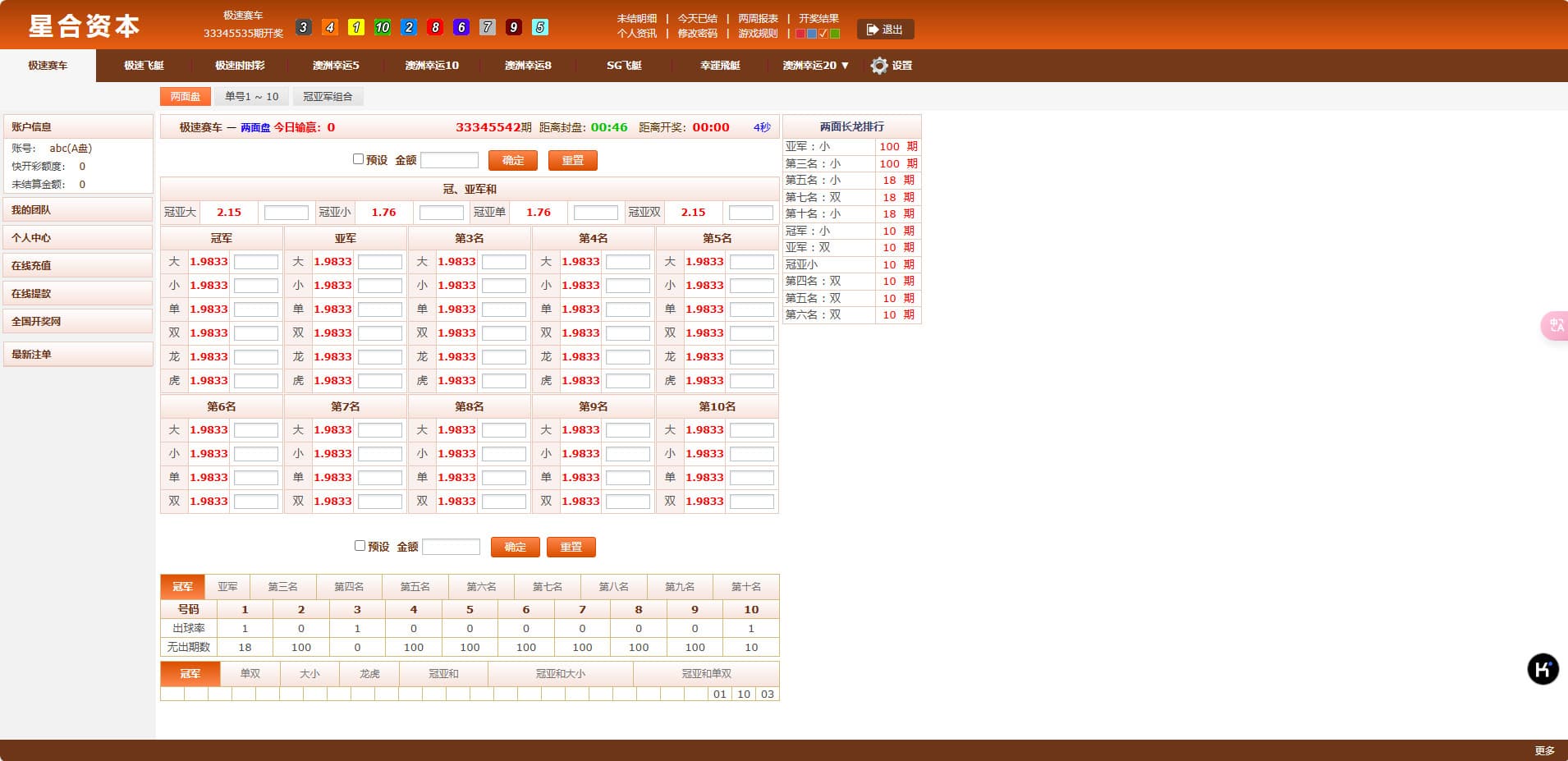Open settings via the gear icon

[x=879, y=66]
